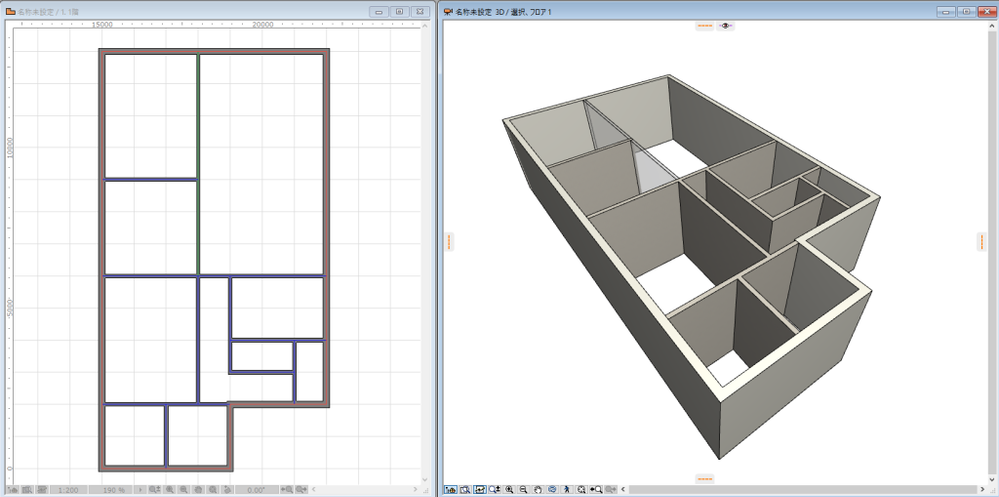999x497 pixels.
Task: Click Previous Zoom icon in 3D window
Action: (596, 490)
